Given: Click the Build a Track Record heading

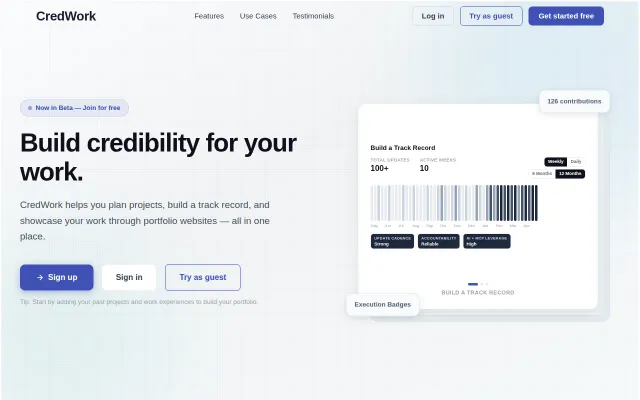Looking at the screenshot, I should pos(403,148).
